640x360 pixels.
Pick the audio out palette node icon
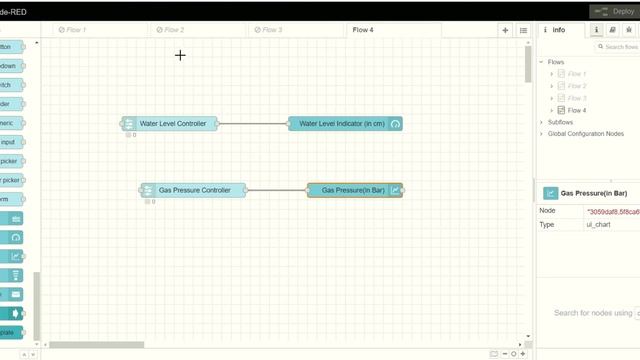point(16,276)
